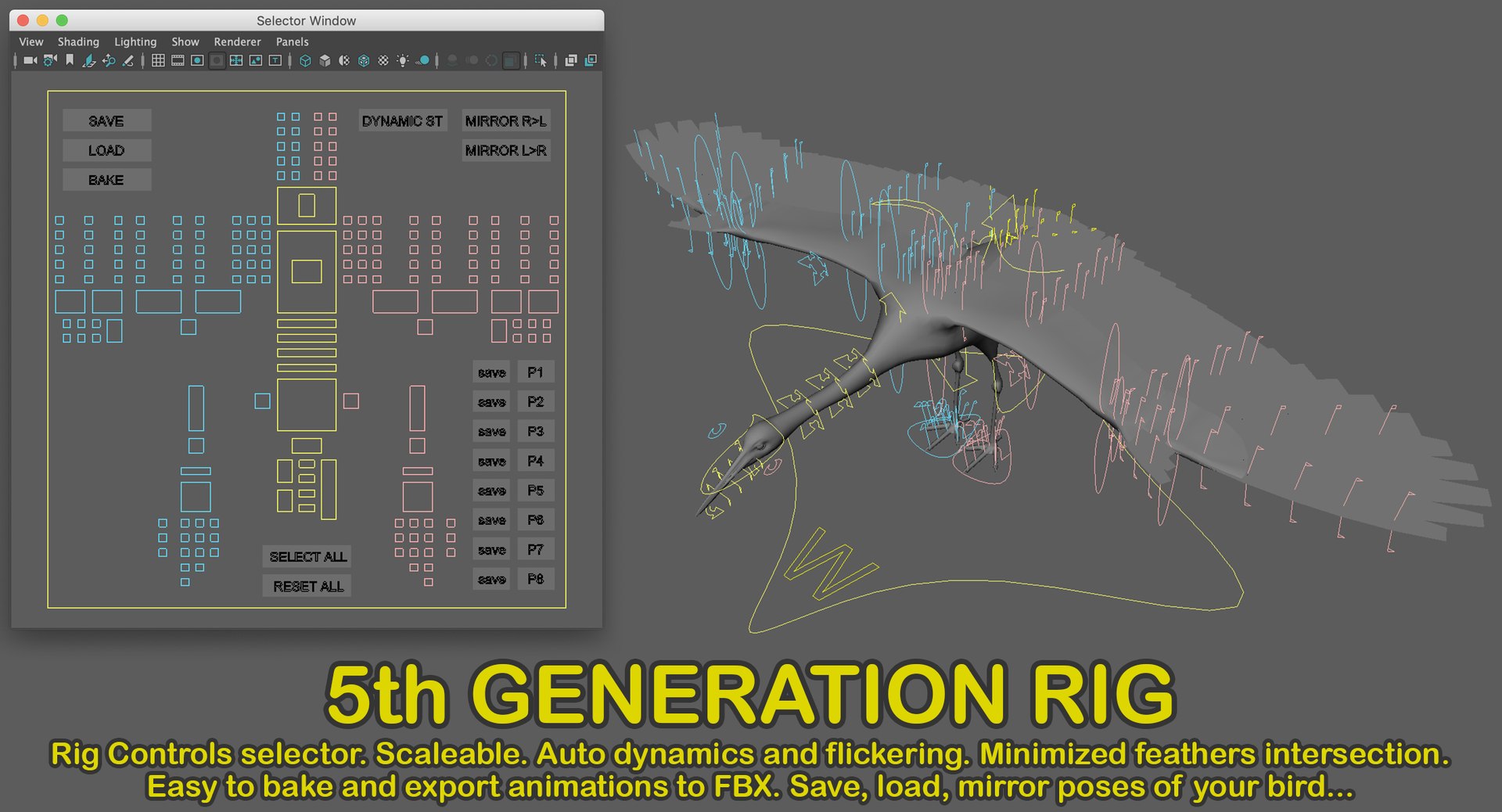Select the tall pink leg rectangle

coord(418,408)
